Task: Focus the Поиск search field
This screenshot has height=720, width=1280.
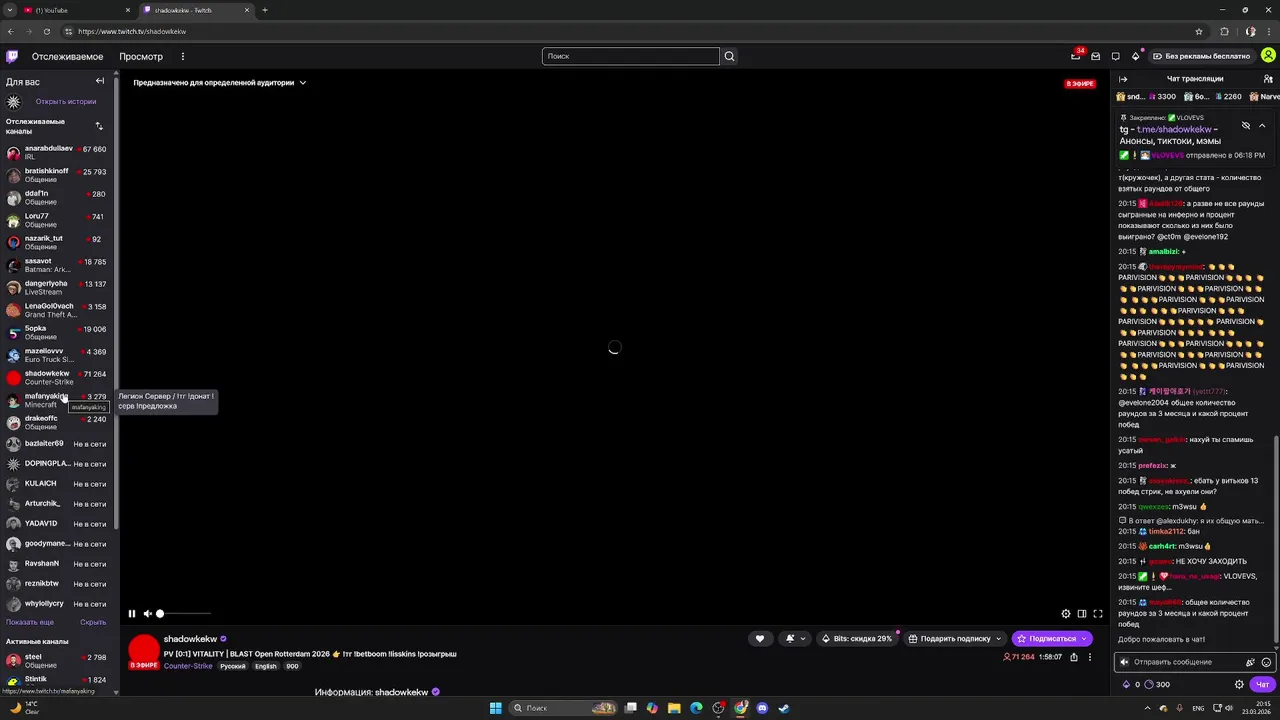Action: coord(631,56)
